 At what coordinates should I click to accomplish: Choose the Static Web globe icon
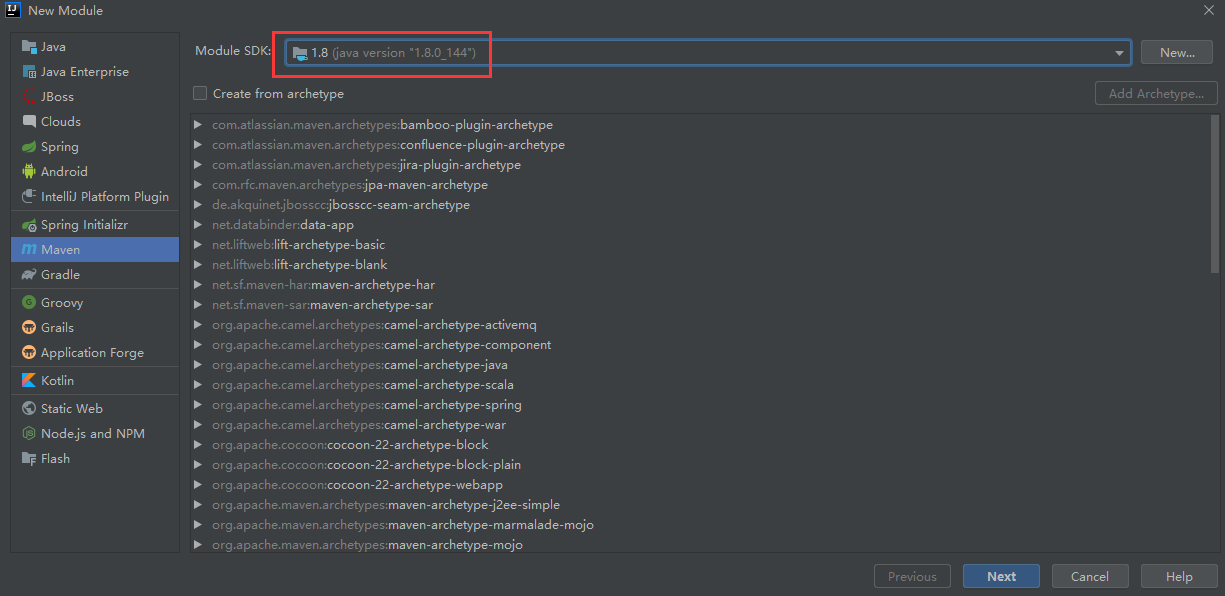(29, 409)
